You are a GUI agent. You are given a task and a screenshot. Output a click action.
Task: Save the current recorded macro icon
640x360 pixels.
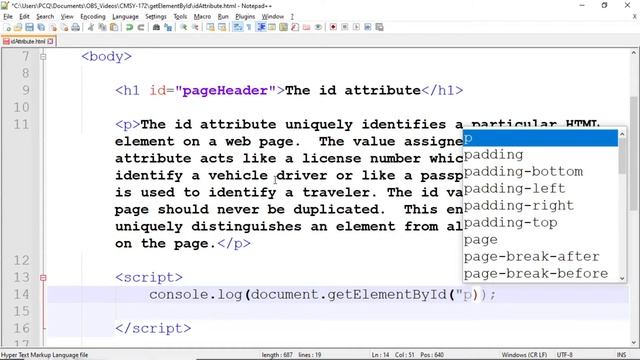[x=379, y=27]
